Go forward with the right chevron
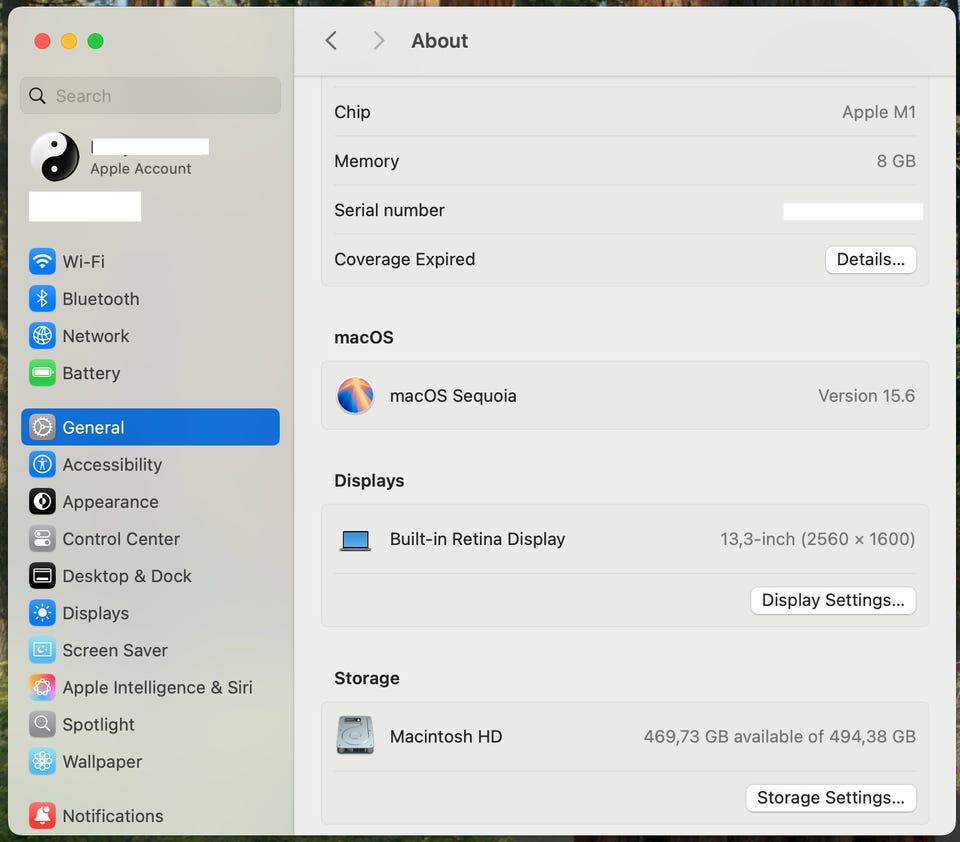Viewport: 960px width, 842px height. (379, 41)
